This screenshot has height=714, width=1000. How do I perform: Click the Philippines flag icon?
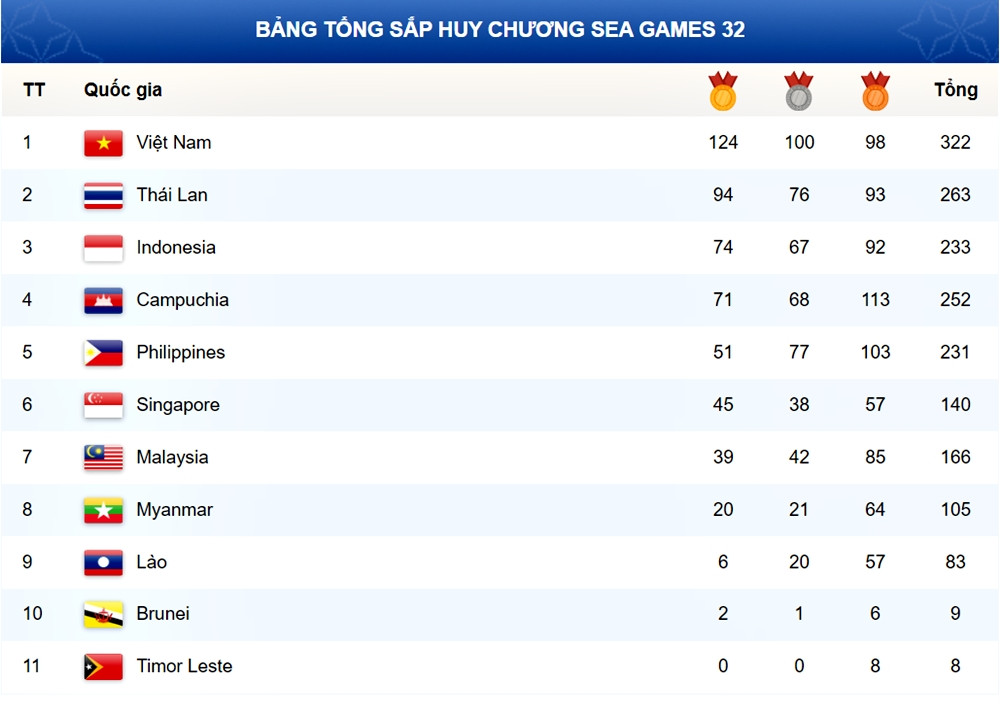103,353
